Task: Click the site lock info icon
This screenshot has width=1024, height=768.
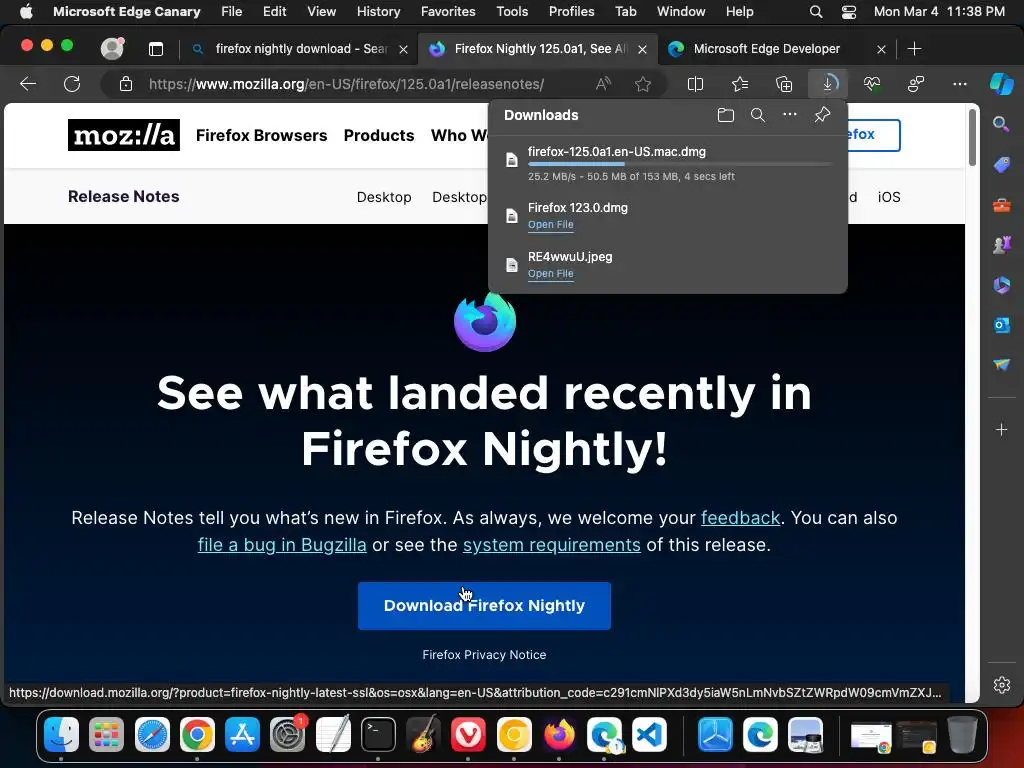Action: pos(125,84)
